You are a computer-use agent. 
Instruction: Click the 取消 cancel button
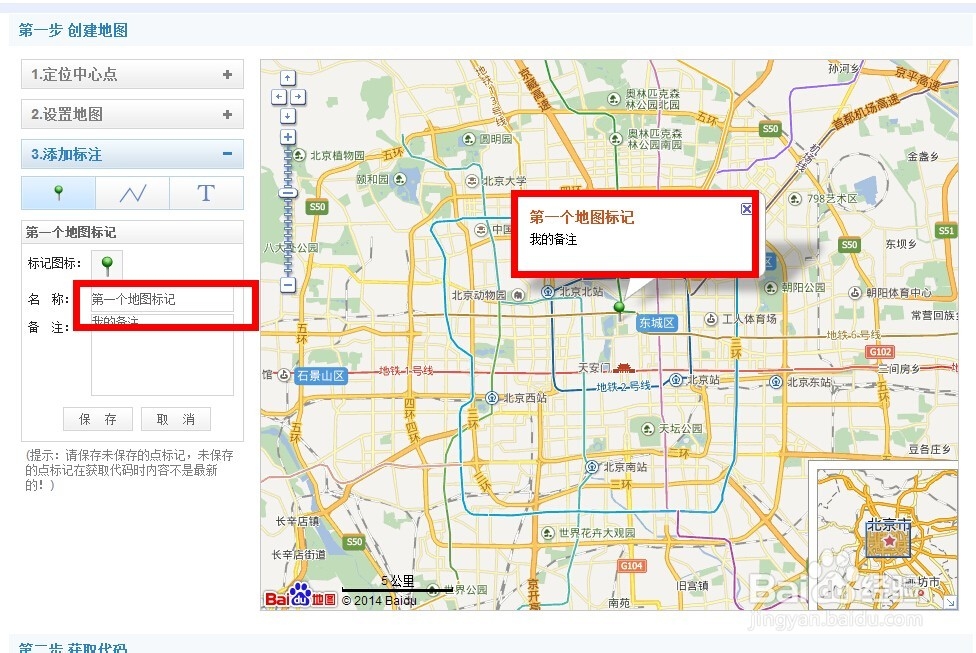pyautogui.click(x=175, y=419)
